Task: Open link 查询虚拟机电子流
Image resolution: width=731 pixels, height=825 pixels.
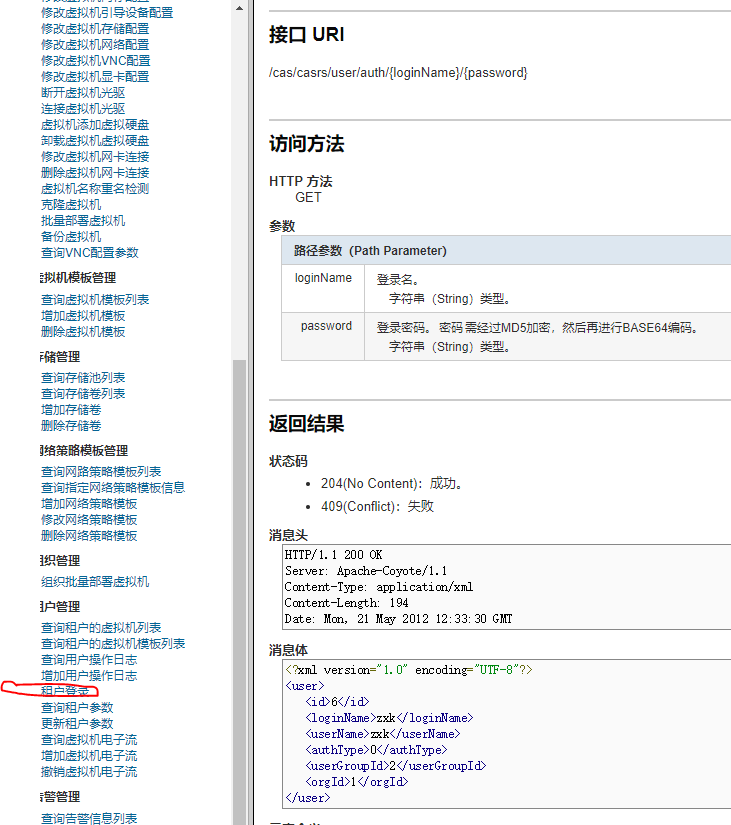Action: 89,740
